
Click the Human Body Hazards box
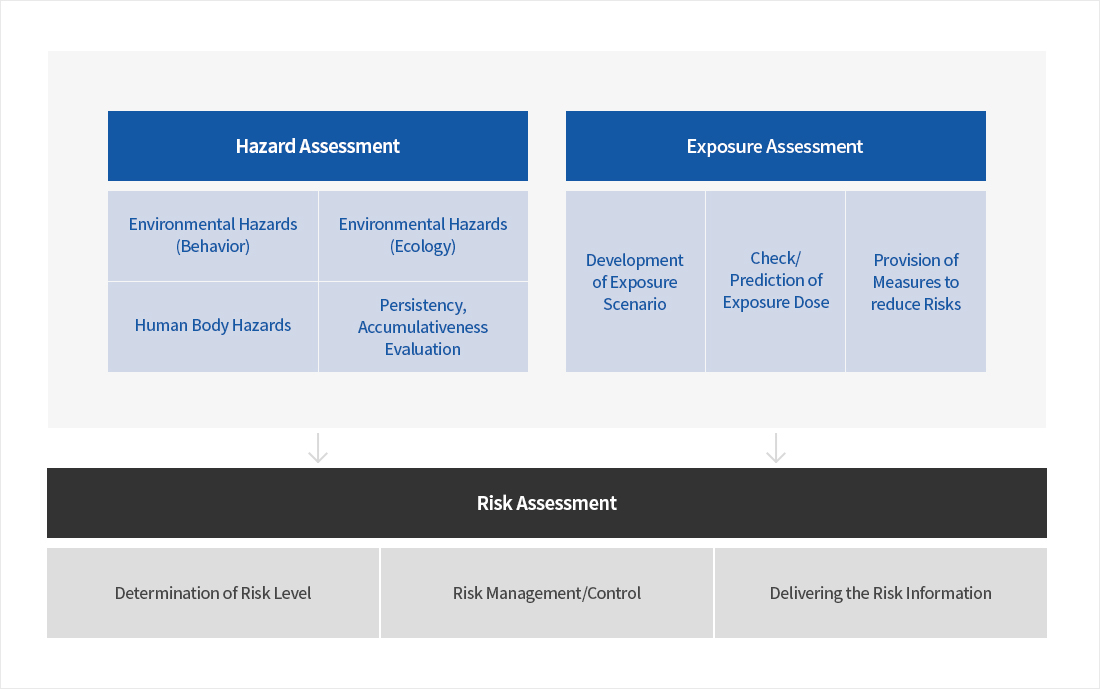pos(213,326)
